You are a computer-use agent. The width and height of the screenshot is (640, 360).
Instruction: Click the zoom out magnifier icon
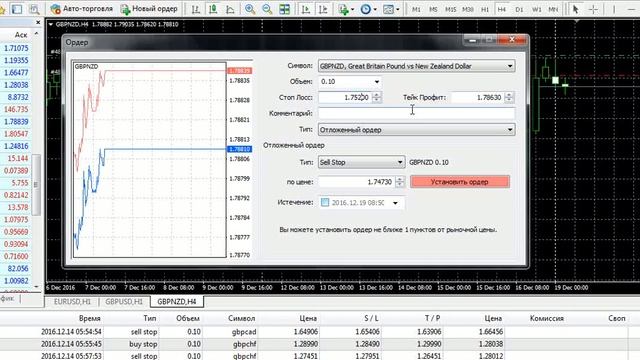click(x=267, y=9)
